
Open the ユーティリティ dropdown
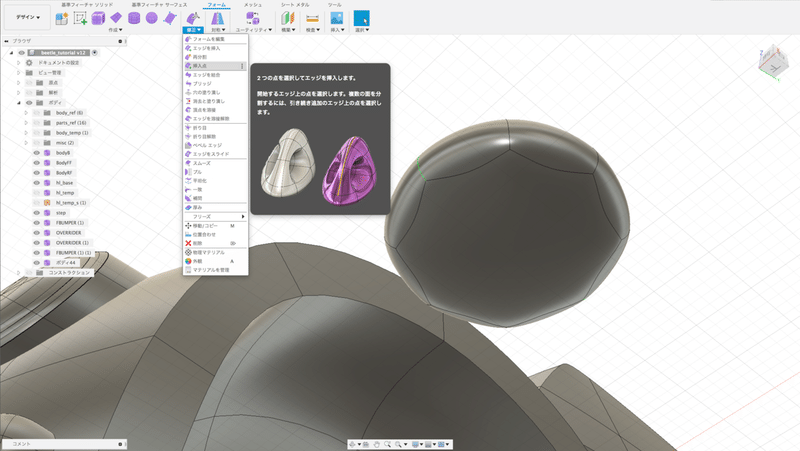[x=254, y=30]
